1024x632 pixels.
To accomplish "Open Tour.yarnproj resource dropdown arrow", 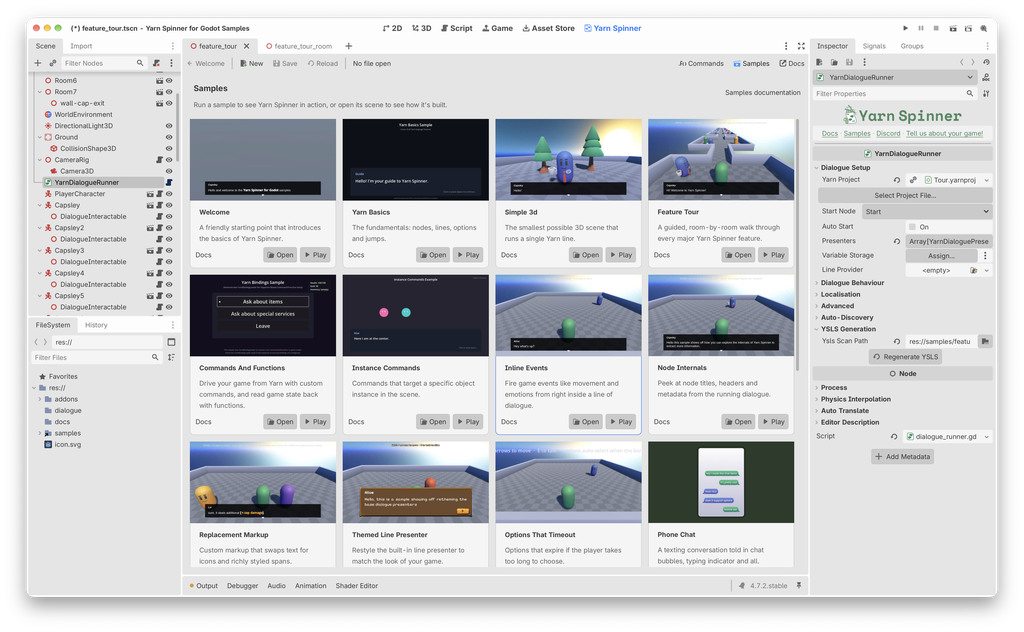I will pyautogui.click(x=986, y=180).
